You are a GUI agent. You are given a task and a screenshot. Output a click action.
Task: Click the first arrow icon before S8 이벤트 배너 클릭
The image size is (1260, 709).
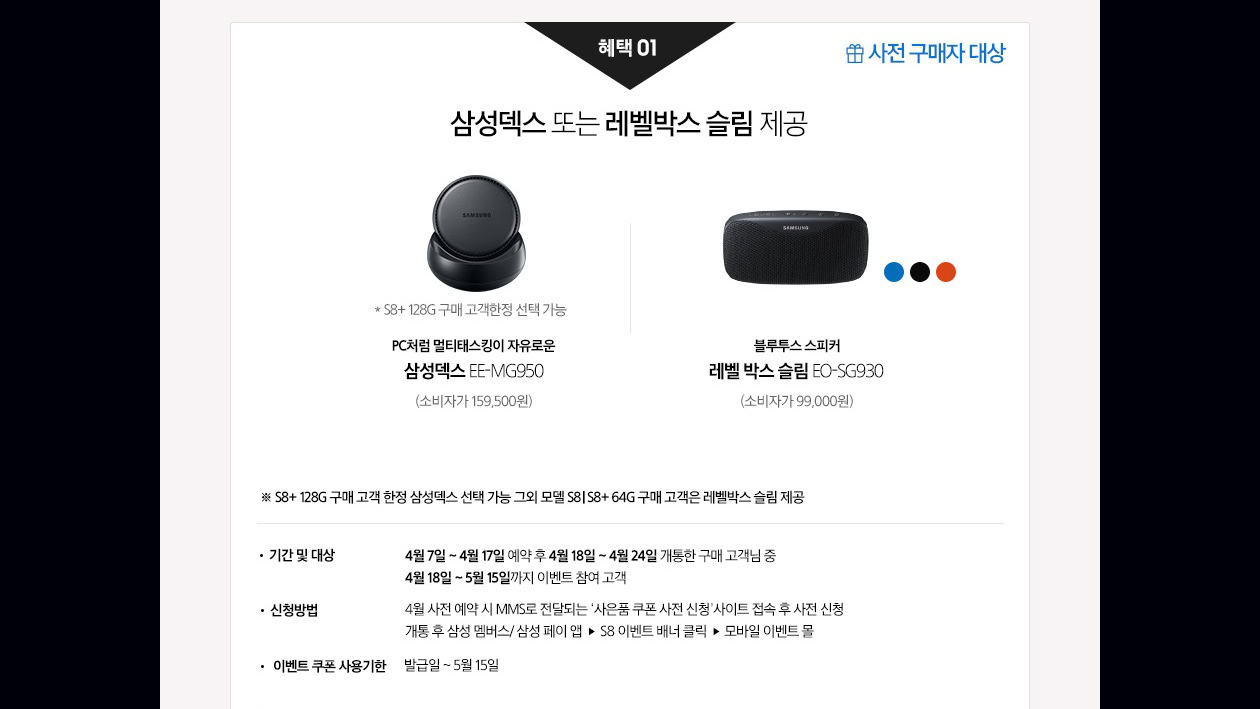click(592, 632)
